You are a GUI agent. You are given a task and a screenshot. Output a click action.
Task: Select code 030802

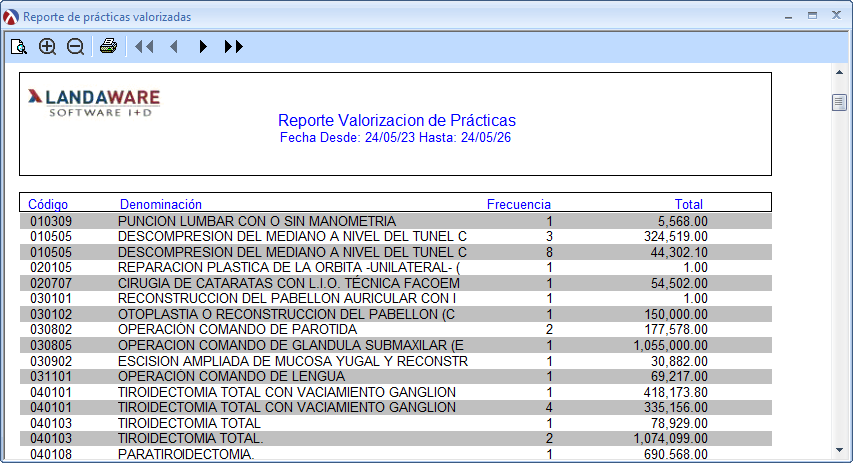[x=51, y=330]
